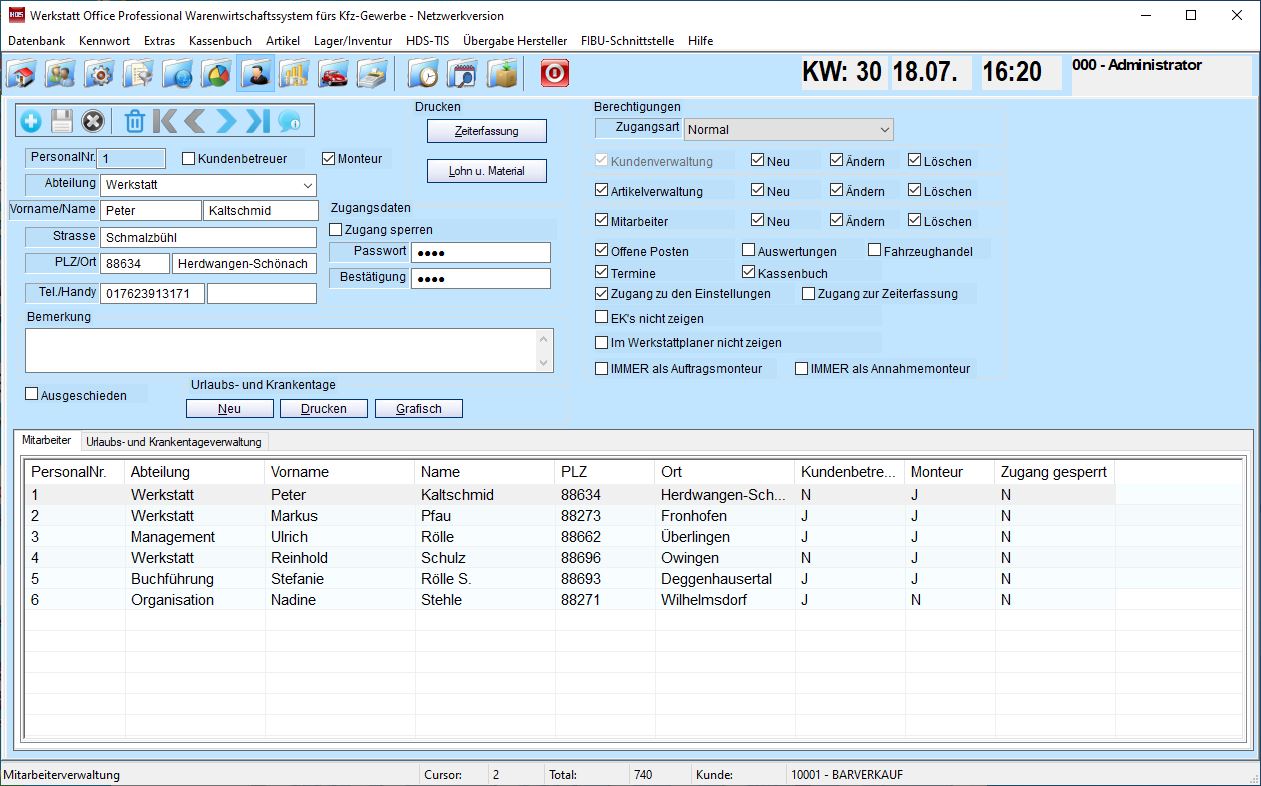1261x786 pixels.
Task: Click Neu button under Urlaubs- und Krankentage
Action: click(x=229, y=408)
